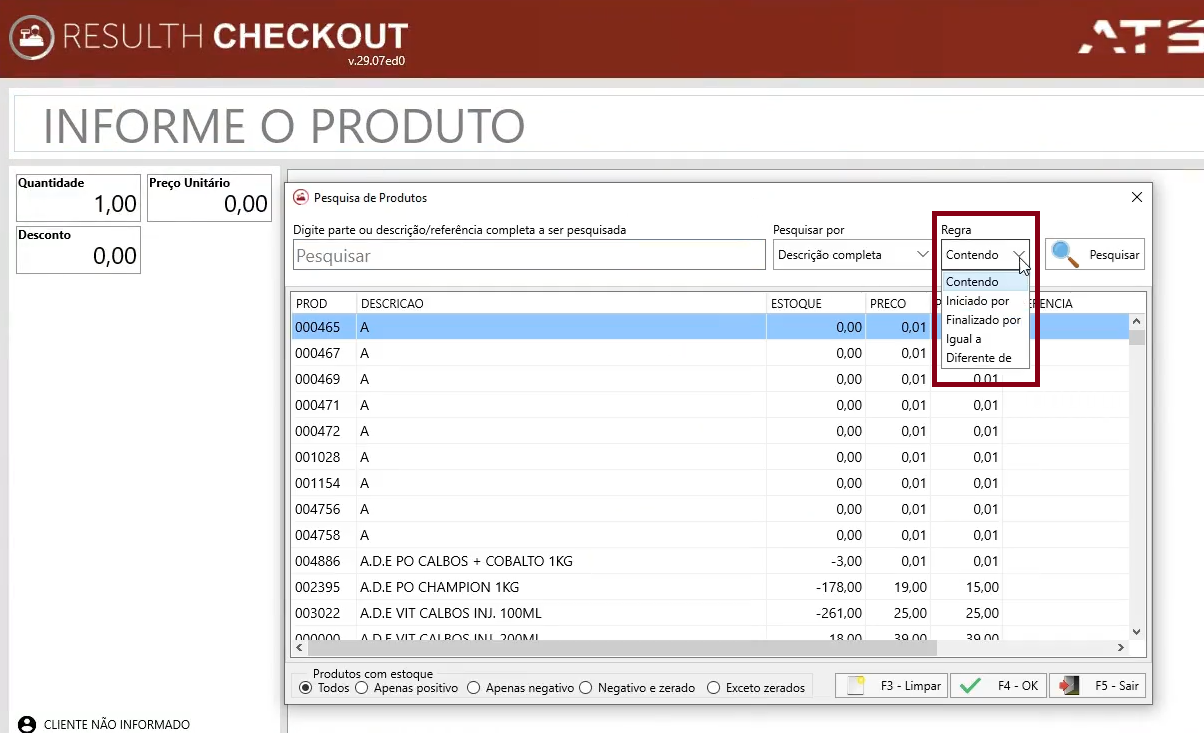This screenshot has height=733, width=1204.
Task: Click the horizontal scrollbar of the product list
Action: 710,648
